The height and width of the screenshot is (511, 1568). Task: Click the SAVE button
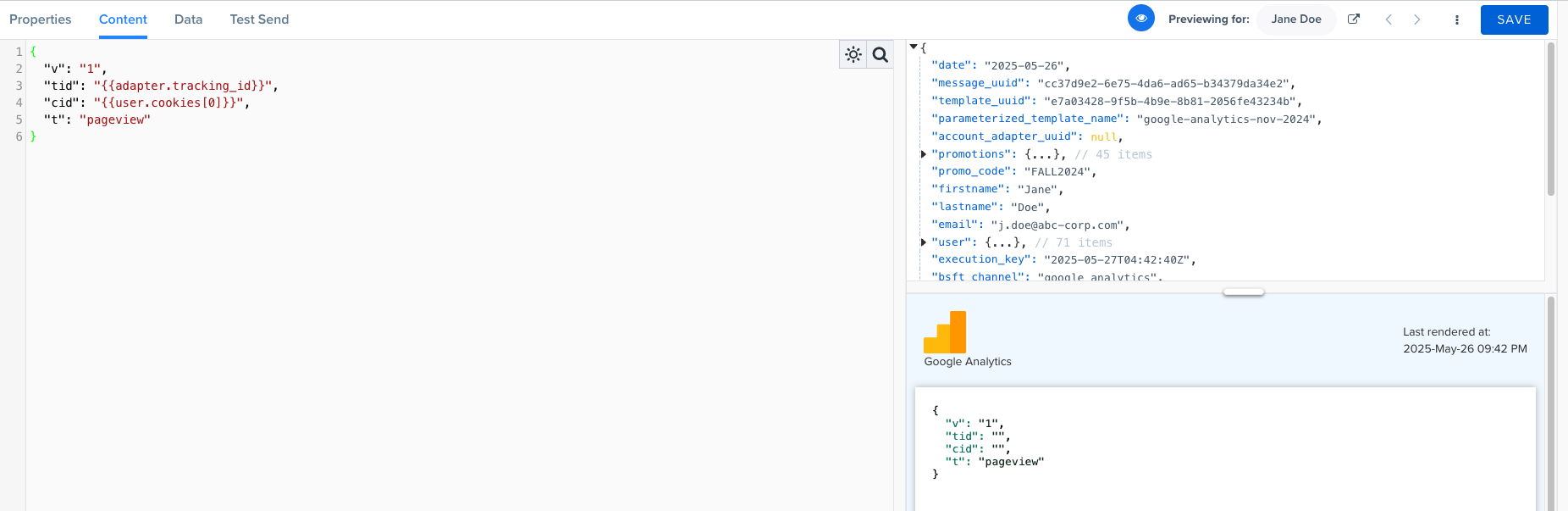[x=1514, y=19]
